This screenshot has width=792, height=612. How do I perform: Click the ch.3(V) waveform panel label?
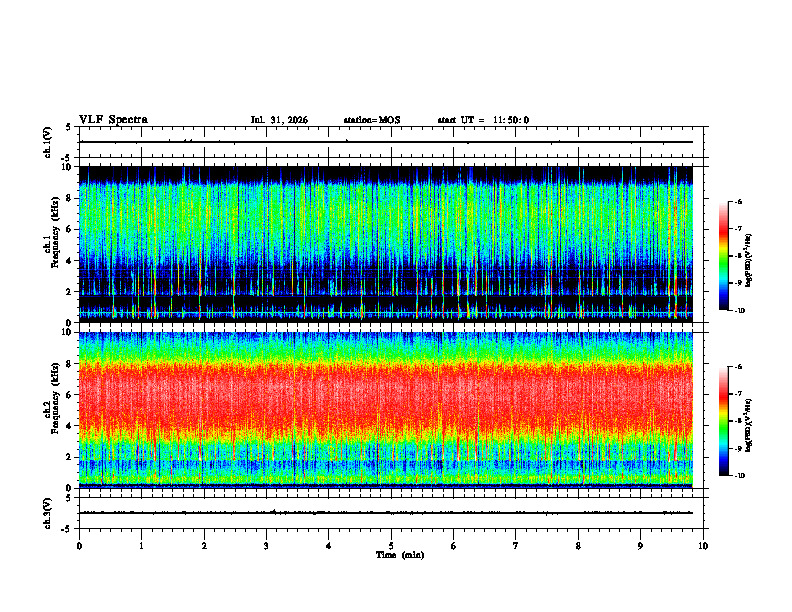47,513
